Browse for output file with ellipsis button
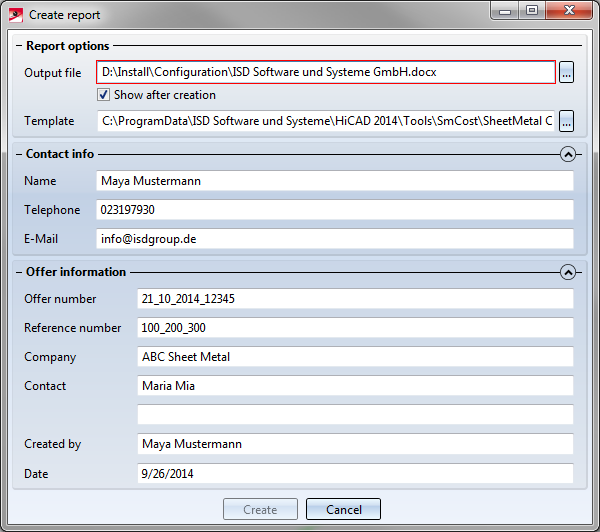600x532 pixels. (566, 72)
